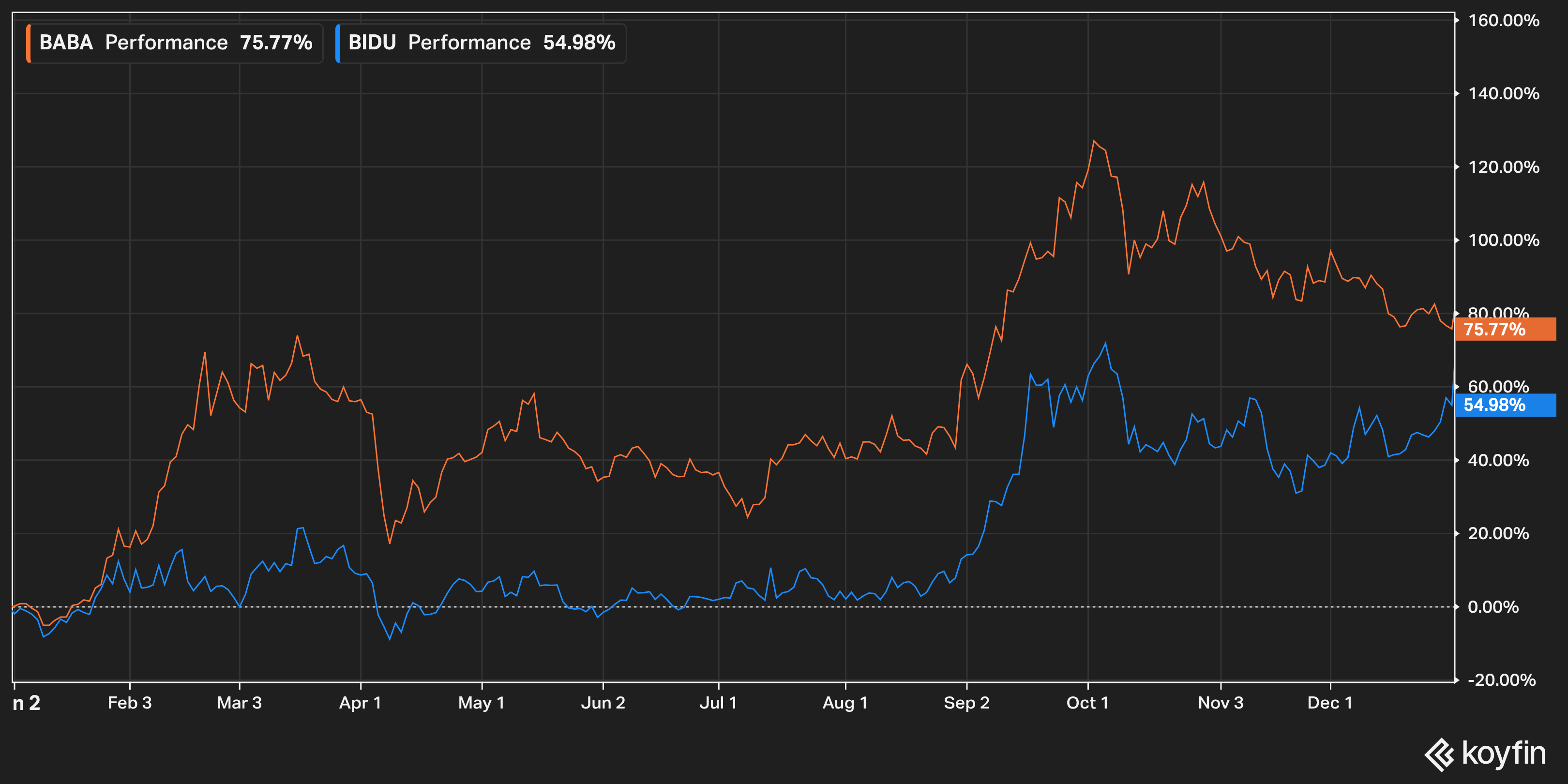Screen dimensions: 1568x784
Task: Select the BABA Performance legend entry
Action: 175,43
